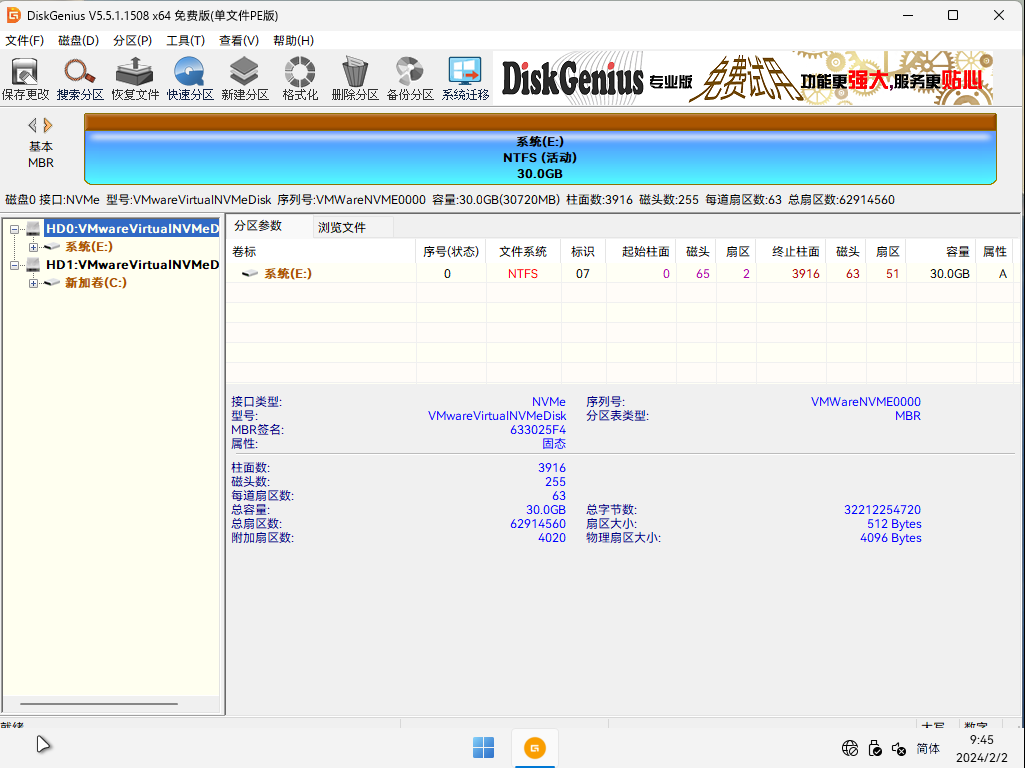Click the HD0 disk drive icon in the tree
Screen dimensions: 1025x768
(33, 229)
